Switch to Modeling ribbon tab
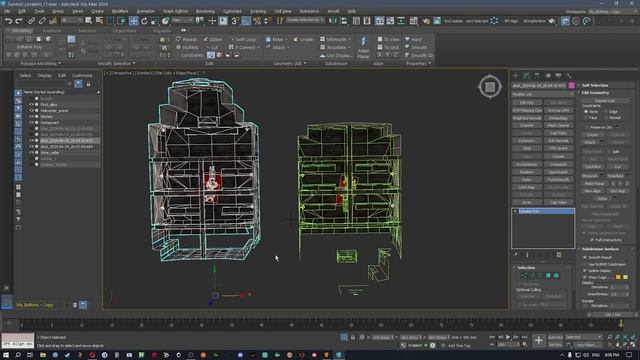The width and height of the screenshot is (640, 360). 21,31
